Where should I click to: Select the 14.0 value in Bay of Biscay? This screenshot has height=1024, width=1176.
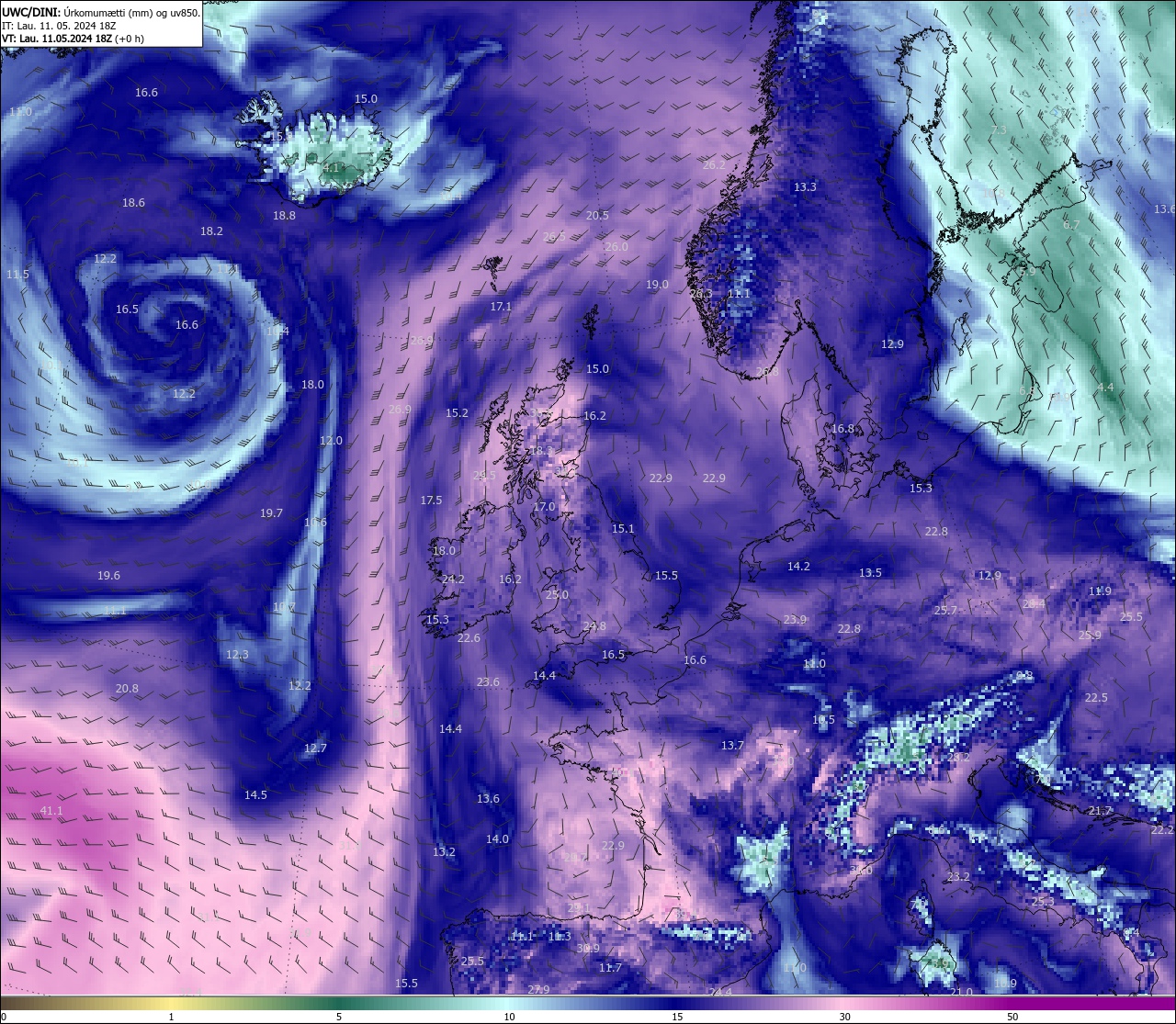pyautogui.click(x=497, y=839)
